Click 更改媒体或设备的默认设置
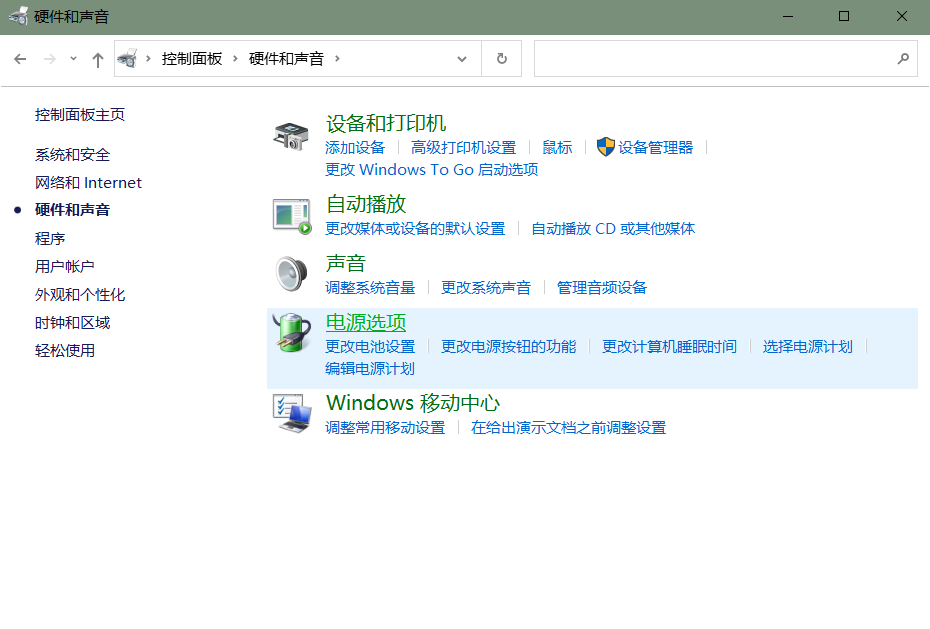This screenshot has width=930, height=629. 415,228
